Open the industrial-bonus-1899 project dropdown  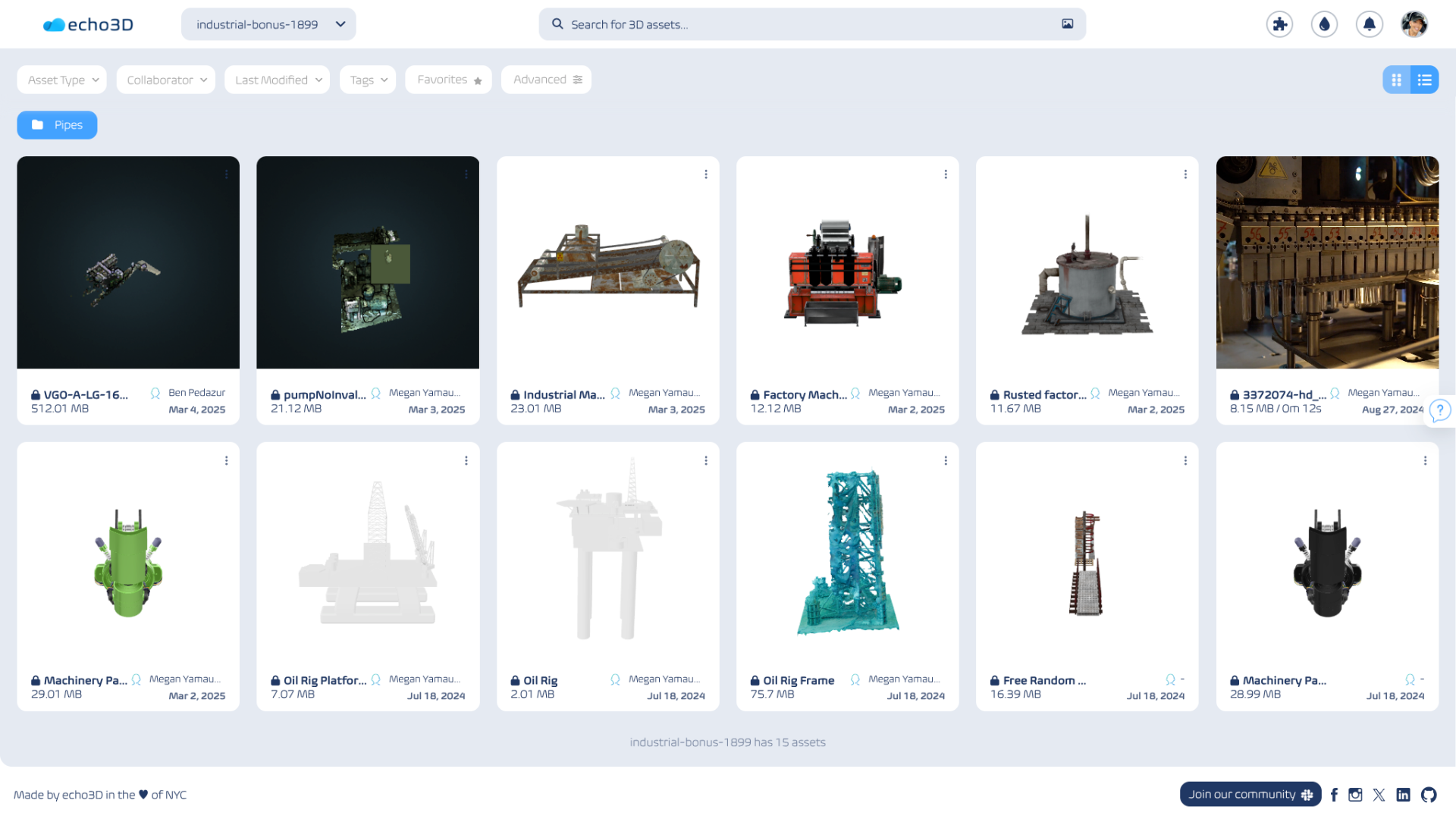268,24
